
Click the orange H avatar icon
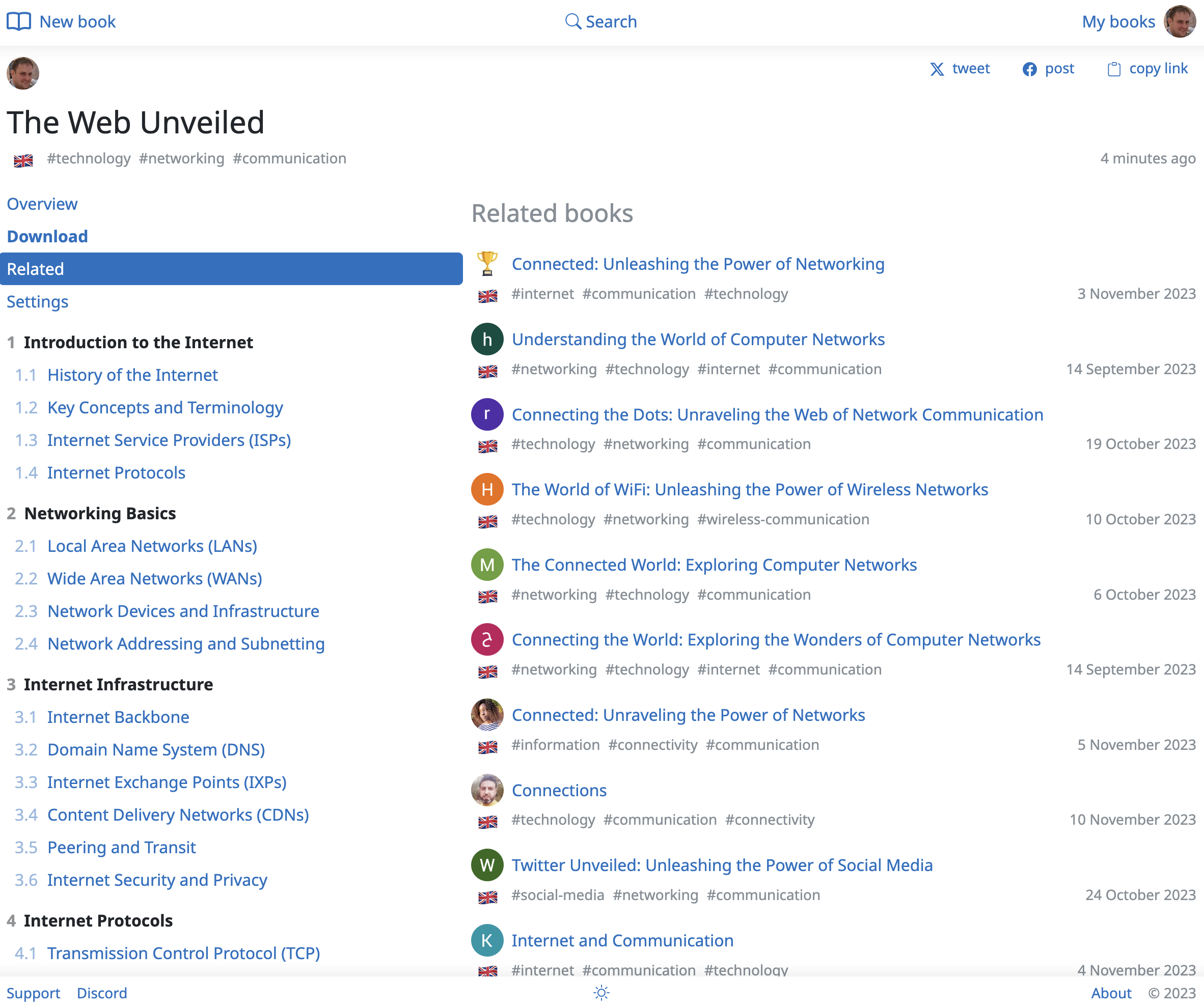[x=487, y=489]
